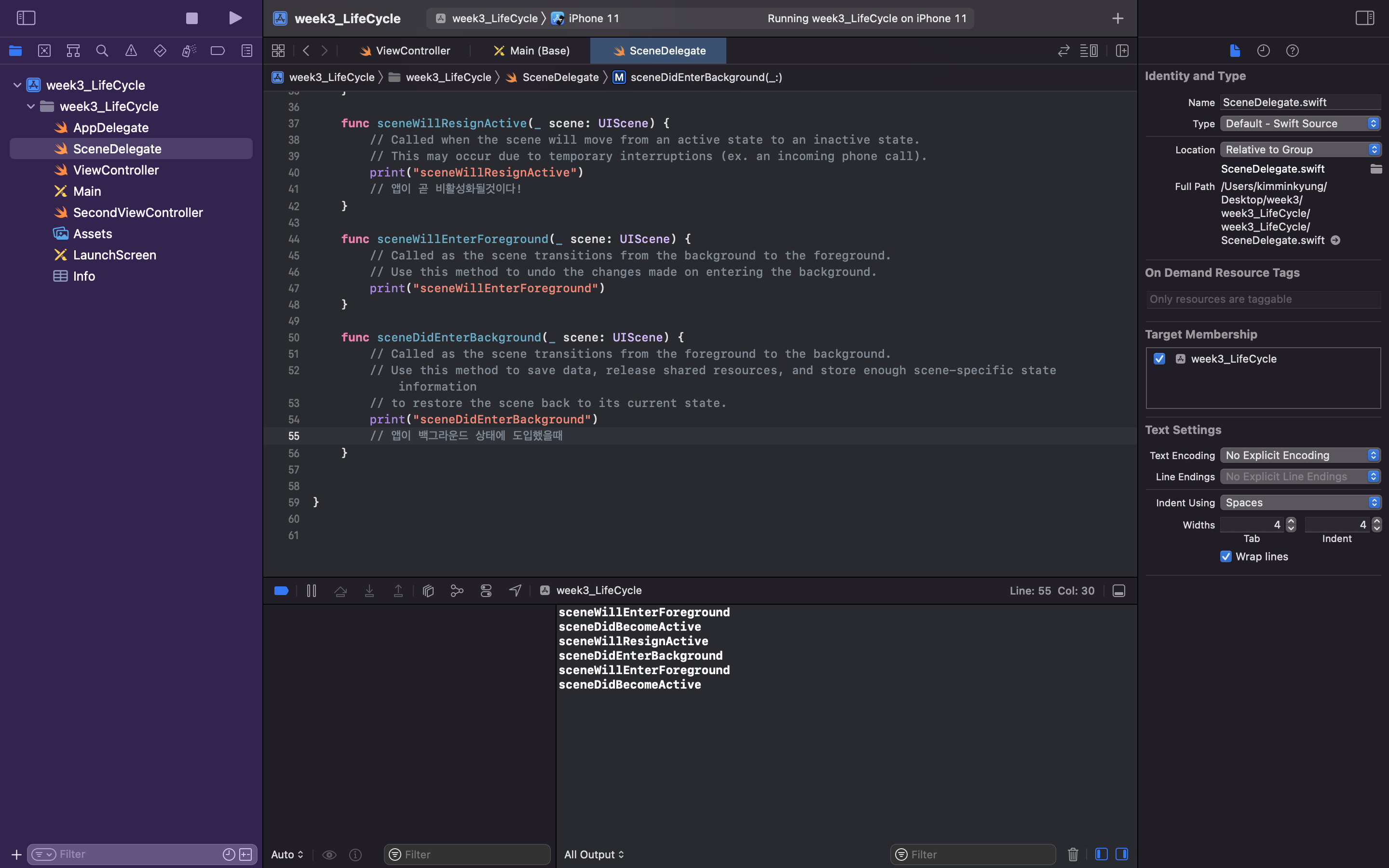This screenshot has width=1389, height=868.
Task: Go forward in editor history
Action: 325,51
